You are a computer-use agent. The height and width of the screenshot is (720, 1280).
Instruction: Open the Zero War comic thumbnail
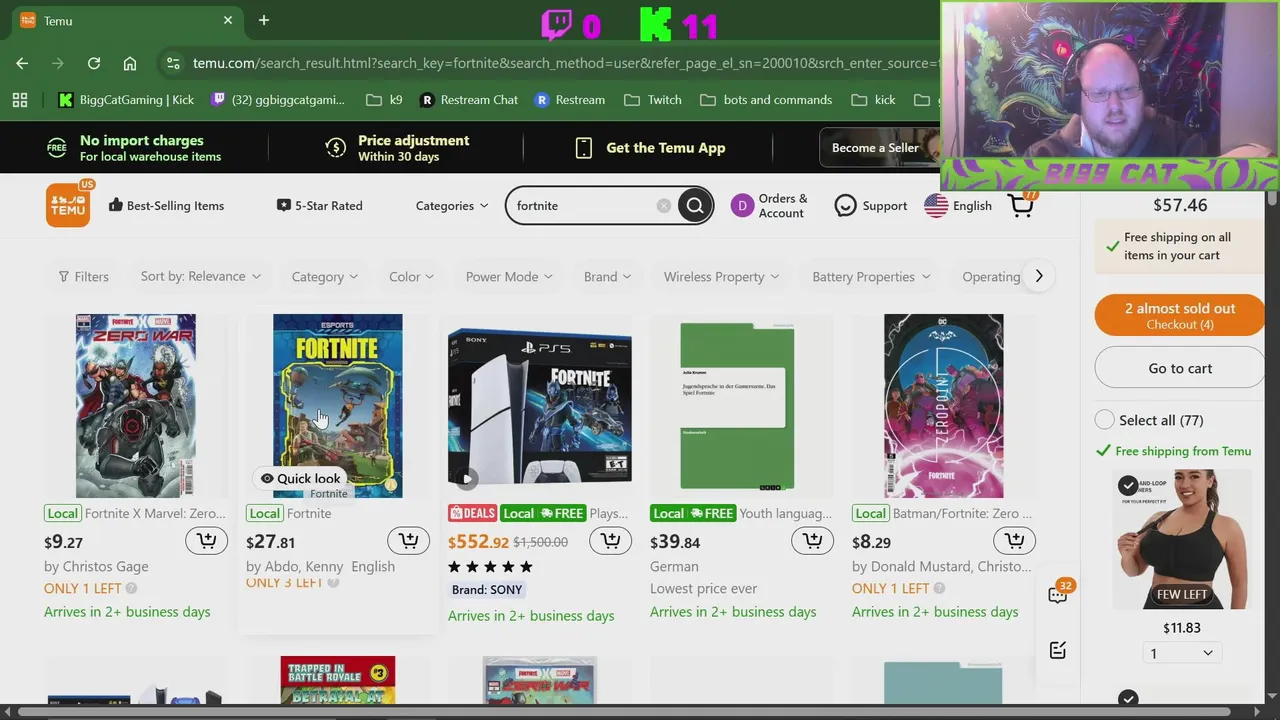click(x=136, y=405)
